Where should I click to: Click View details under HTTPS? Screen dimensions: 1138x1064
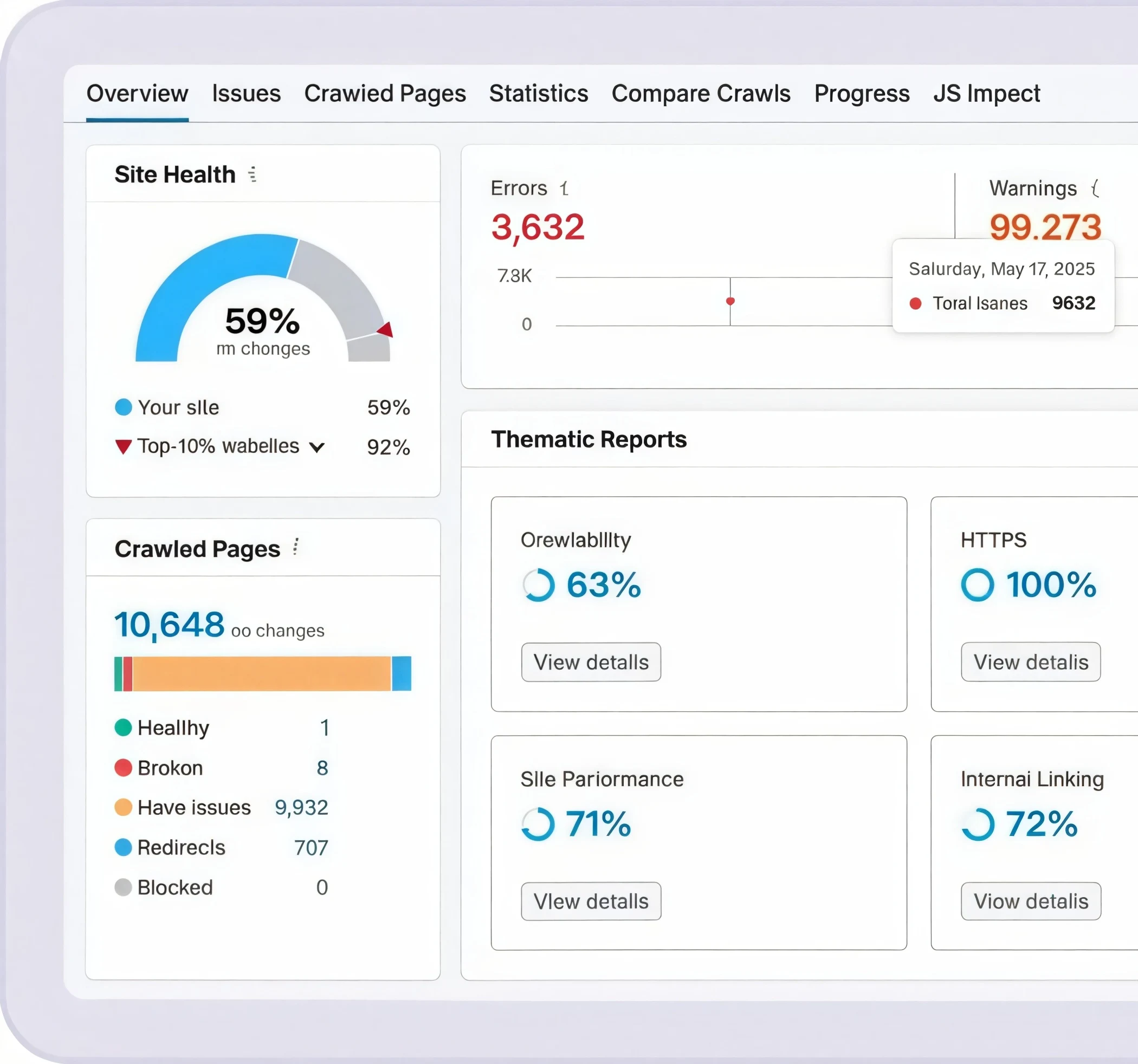(1030, 662)
